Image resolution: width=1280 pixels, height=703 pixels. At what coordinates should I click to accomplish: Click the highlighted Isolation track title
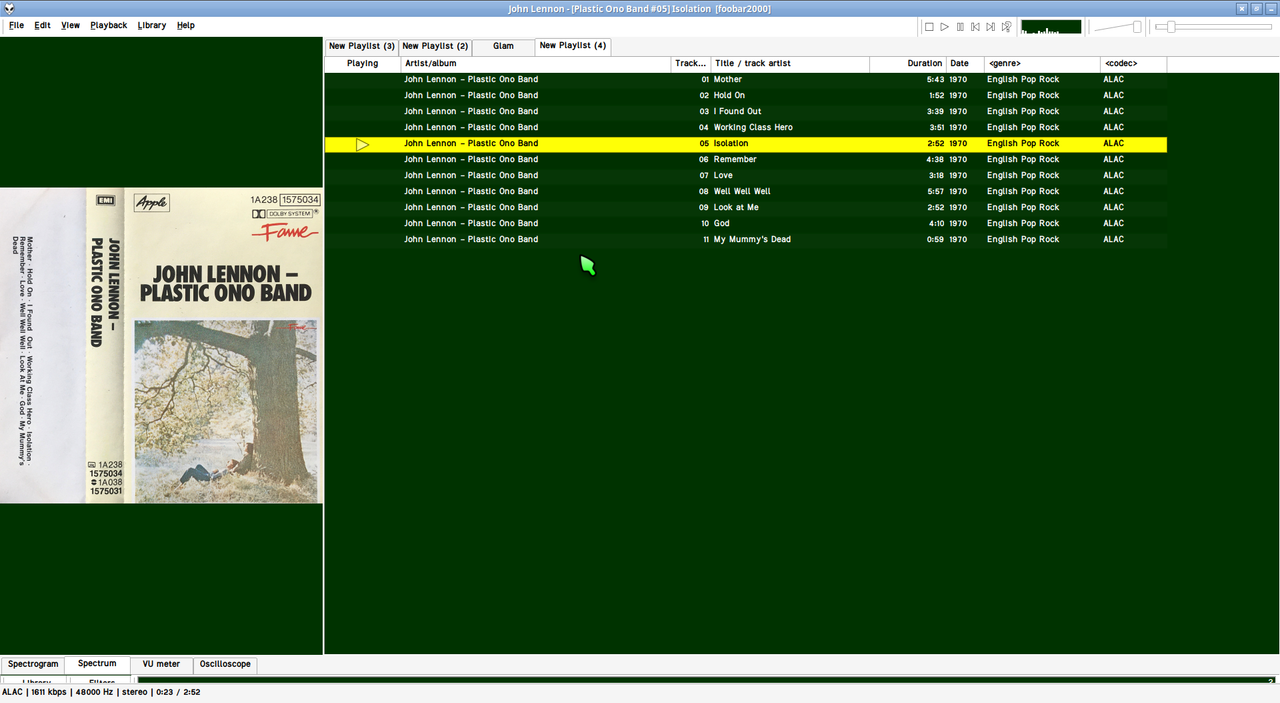(730, 144)
